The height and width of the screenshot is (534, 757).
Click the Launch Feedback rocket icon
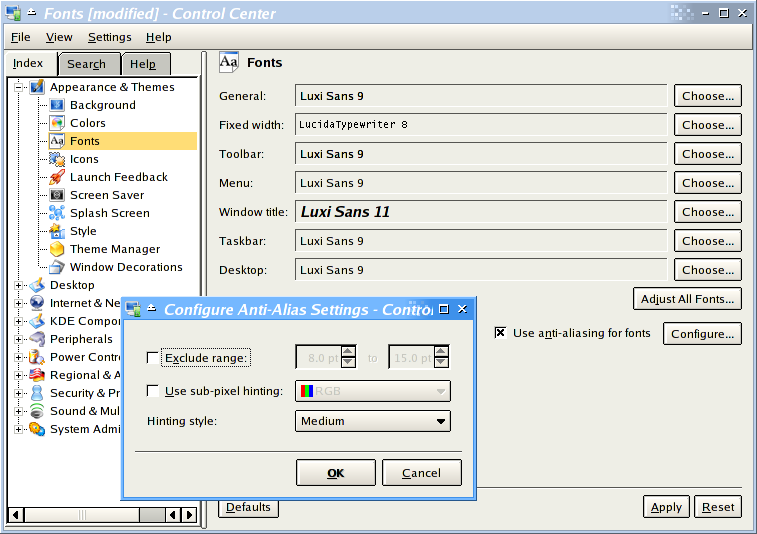[57, 177]
